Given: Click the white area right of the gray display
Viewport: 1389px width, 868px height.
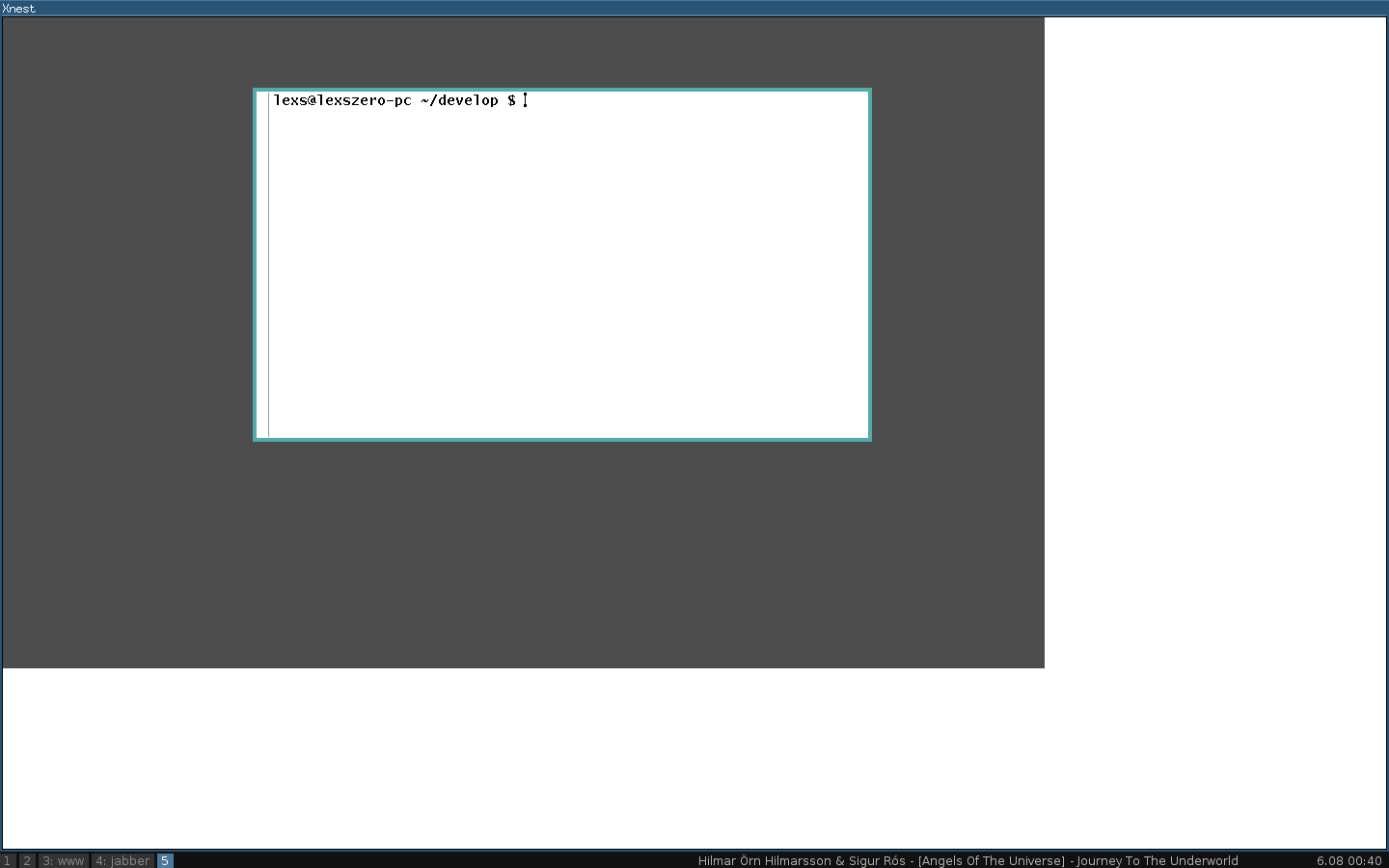Looking at the screenshot, I should click(x=1215, y=338).
